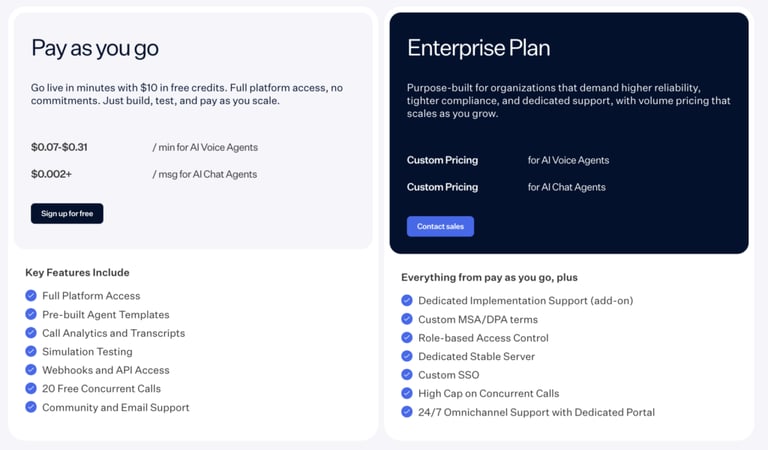
Task: Click Custom Pricing for AI Chat Agents
Action: coord(442,187)
